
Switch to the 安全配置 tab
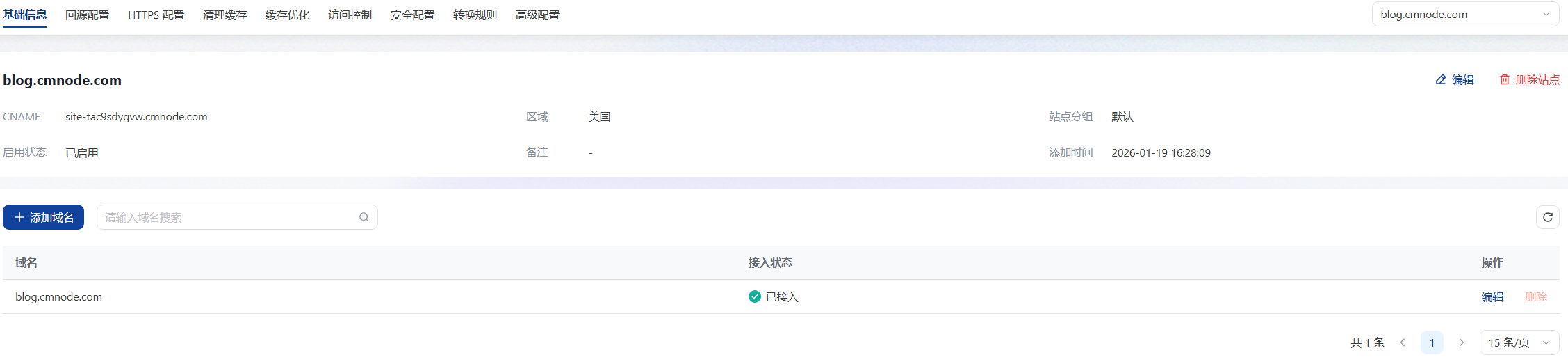pyautogui.click(x=412, y=15)
